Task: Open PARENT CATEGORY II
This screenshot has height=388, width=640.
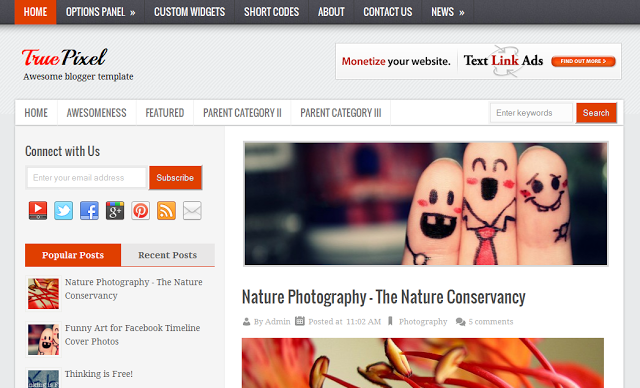Action: (242, 113)
